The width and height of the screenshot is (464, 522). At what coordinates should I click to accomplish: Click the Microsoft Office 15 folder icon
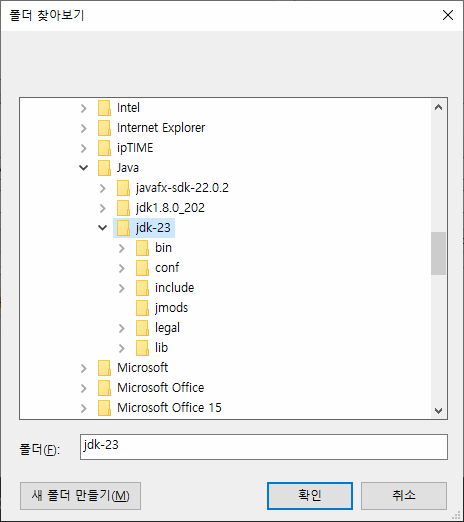tap(104, 408)
